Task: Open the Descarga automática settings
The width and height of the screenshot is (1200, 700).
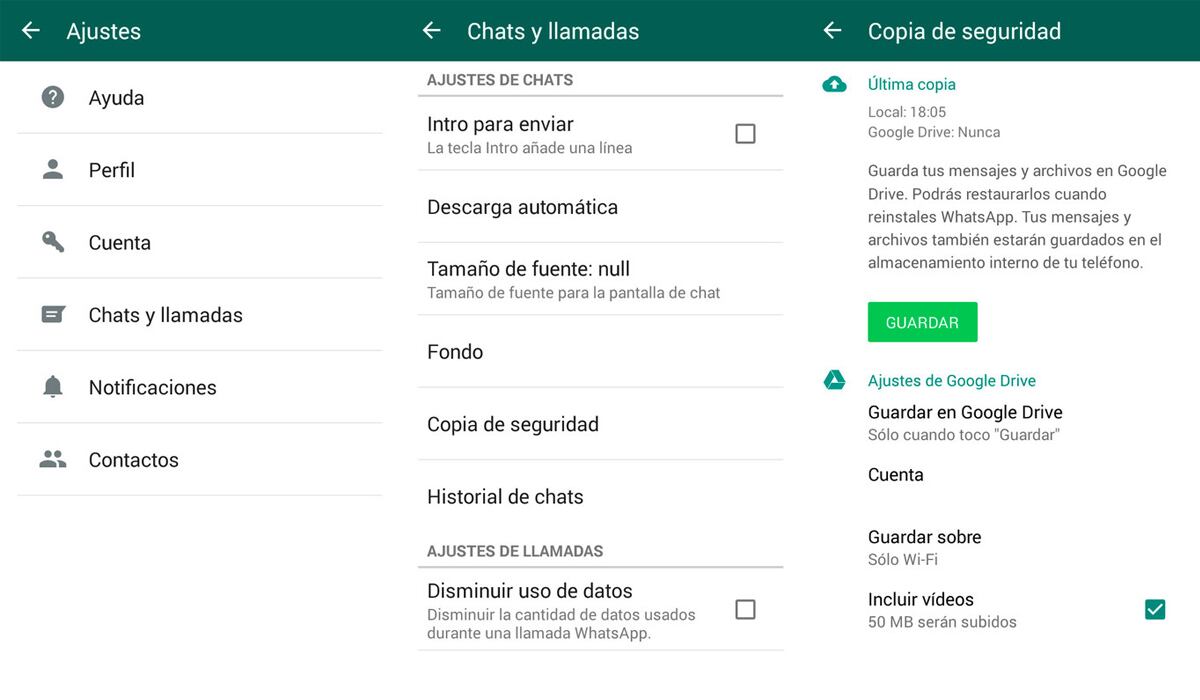Action: coord(523,207)
